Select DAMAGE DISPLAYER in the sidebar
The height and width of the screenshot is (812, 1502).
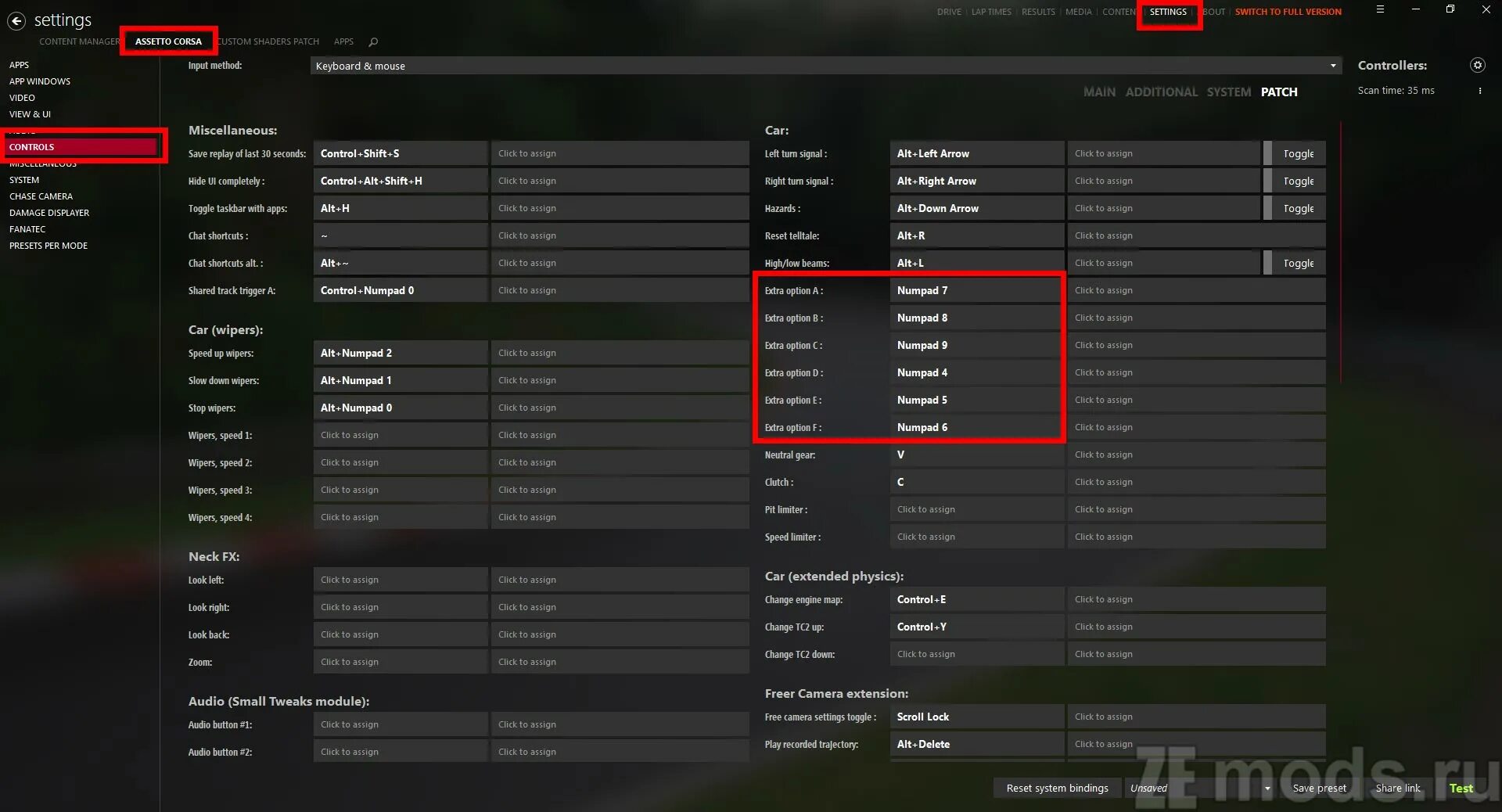point(49,213)
